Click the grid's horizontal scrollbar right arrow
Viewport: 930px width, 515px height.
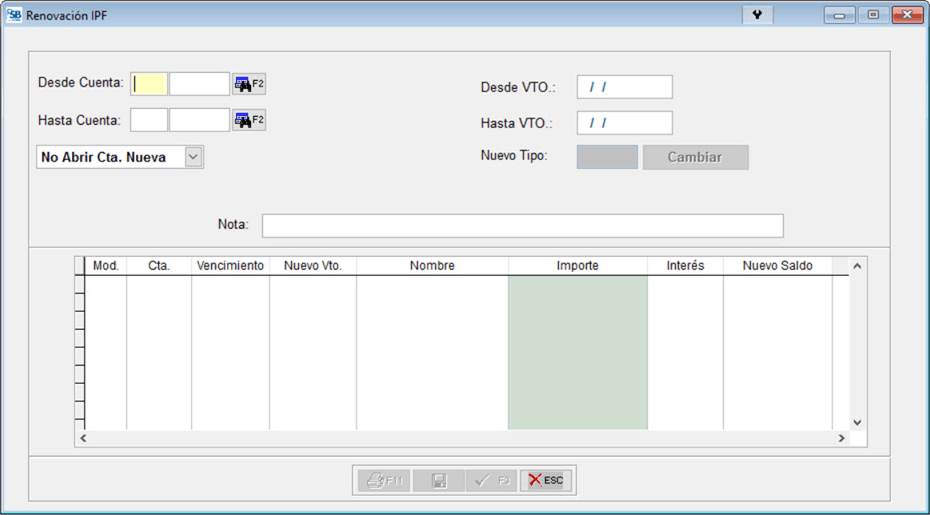(x=841, y=438)
